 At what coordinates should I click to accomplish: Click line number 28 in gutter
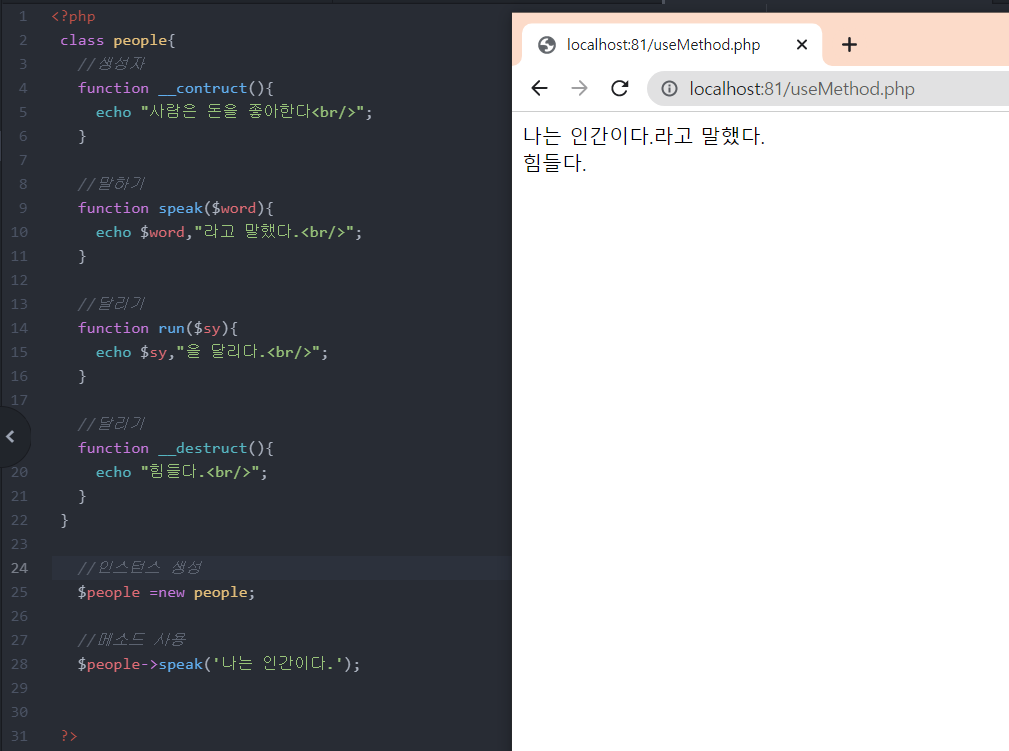(19, 664)
